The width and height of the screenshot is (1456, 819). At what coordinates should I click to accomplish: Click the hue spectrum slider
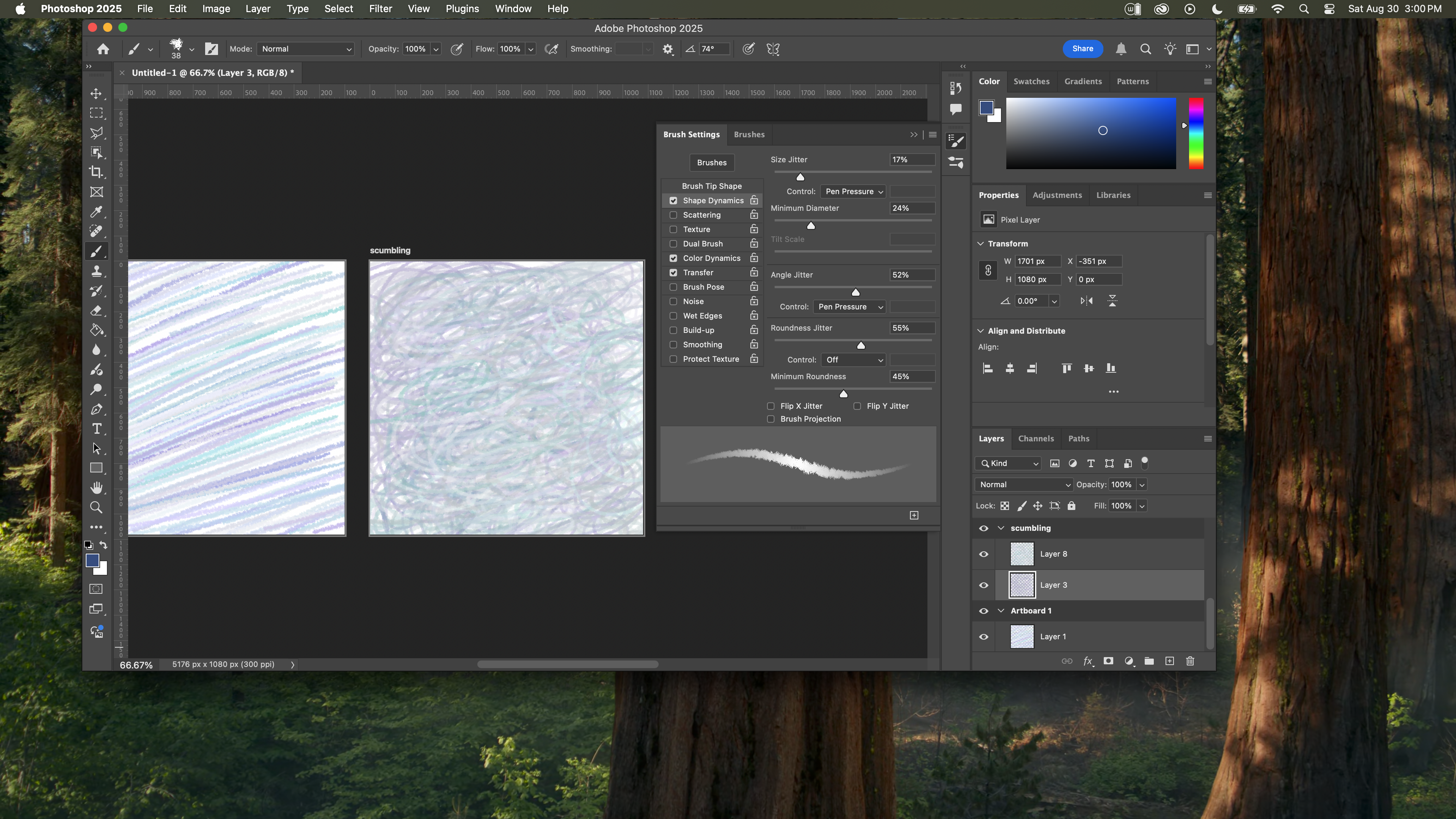[x=1196, y=133]
